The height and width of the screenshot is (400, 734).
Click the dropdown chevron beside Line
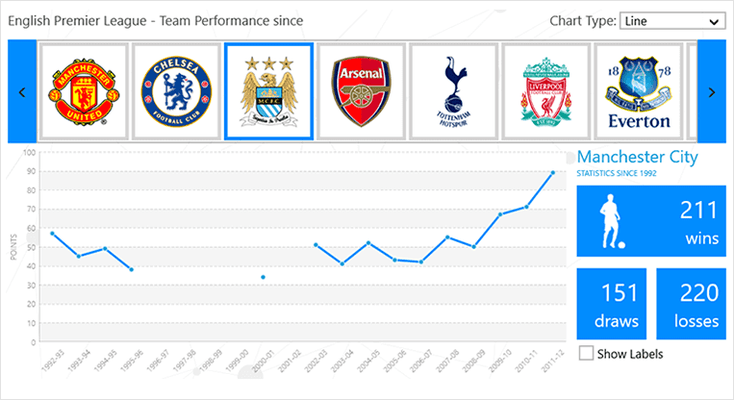[x=714, y=22]
